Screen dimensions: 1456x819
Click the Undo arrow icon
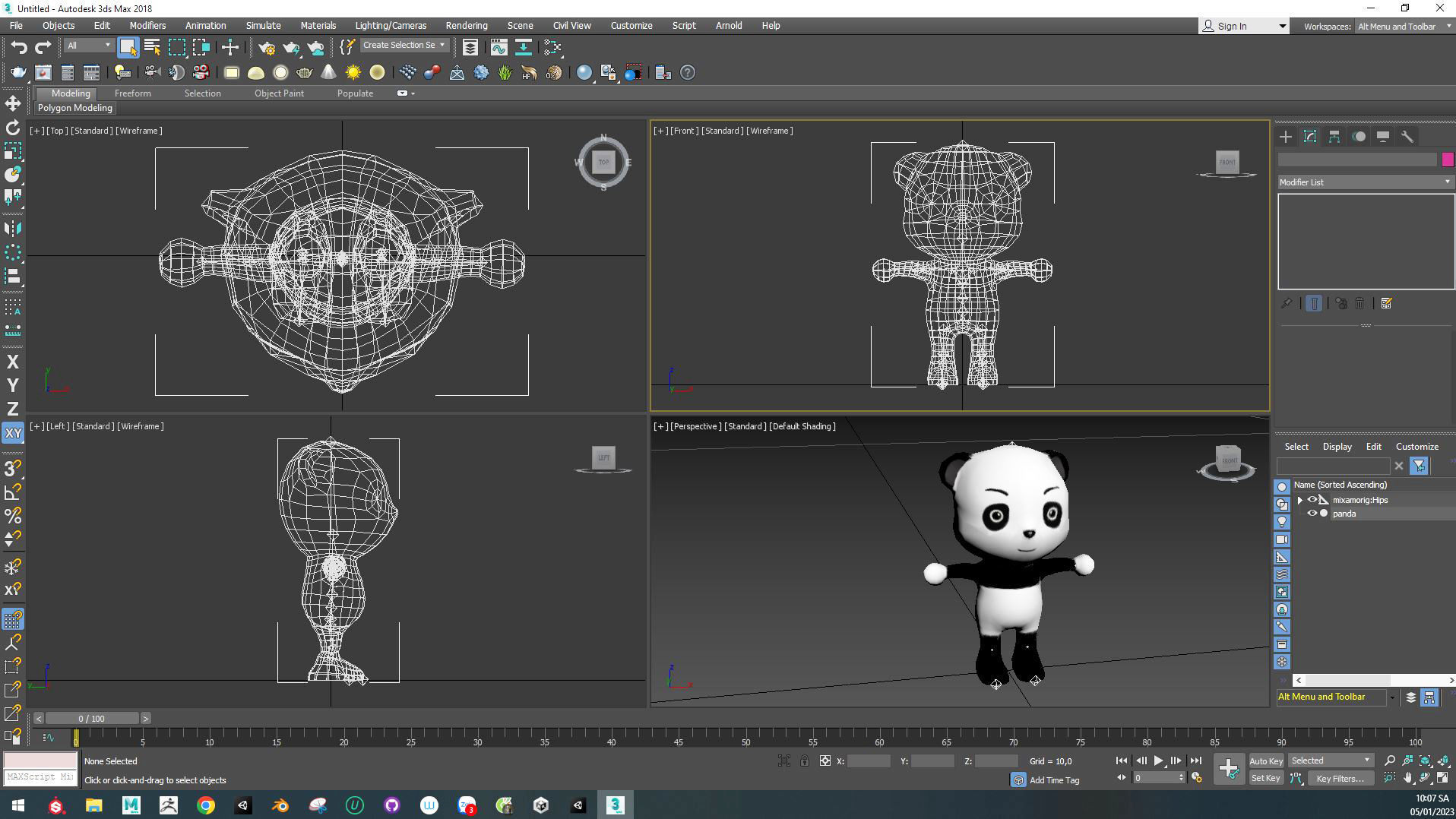pyautogui.click(x=18, y=47)
